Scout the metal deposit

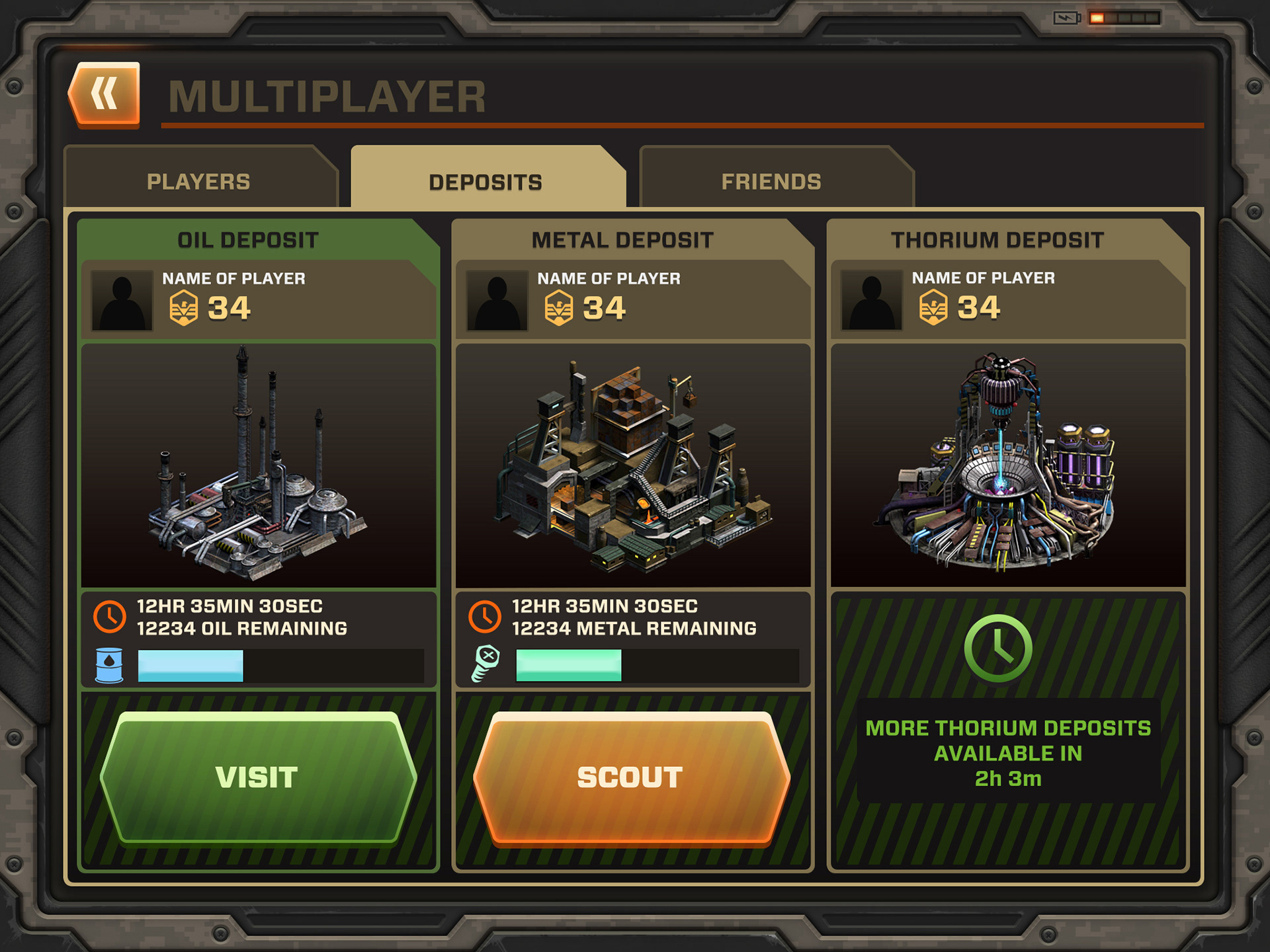(632, 778)
